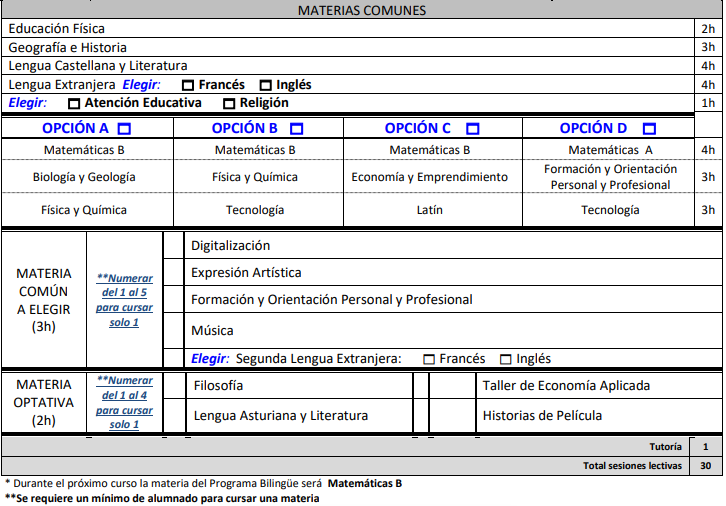The width and height of the screenshot is (726, 506).
Task: Click the numbering box beside Expresión Artística
Action: pos(174,272)
